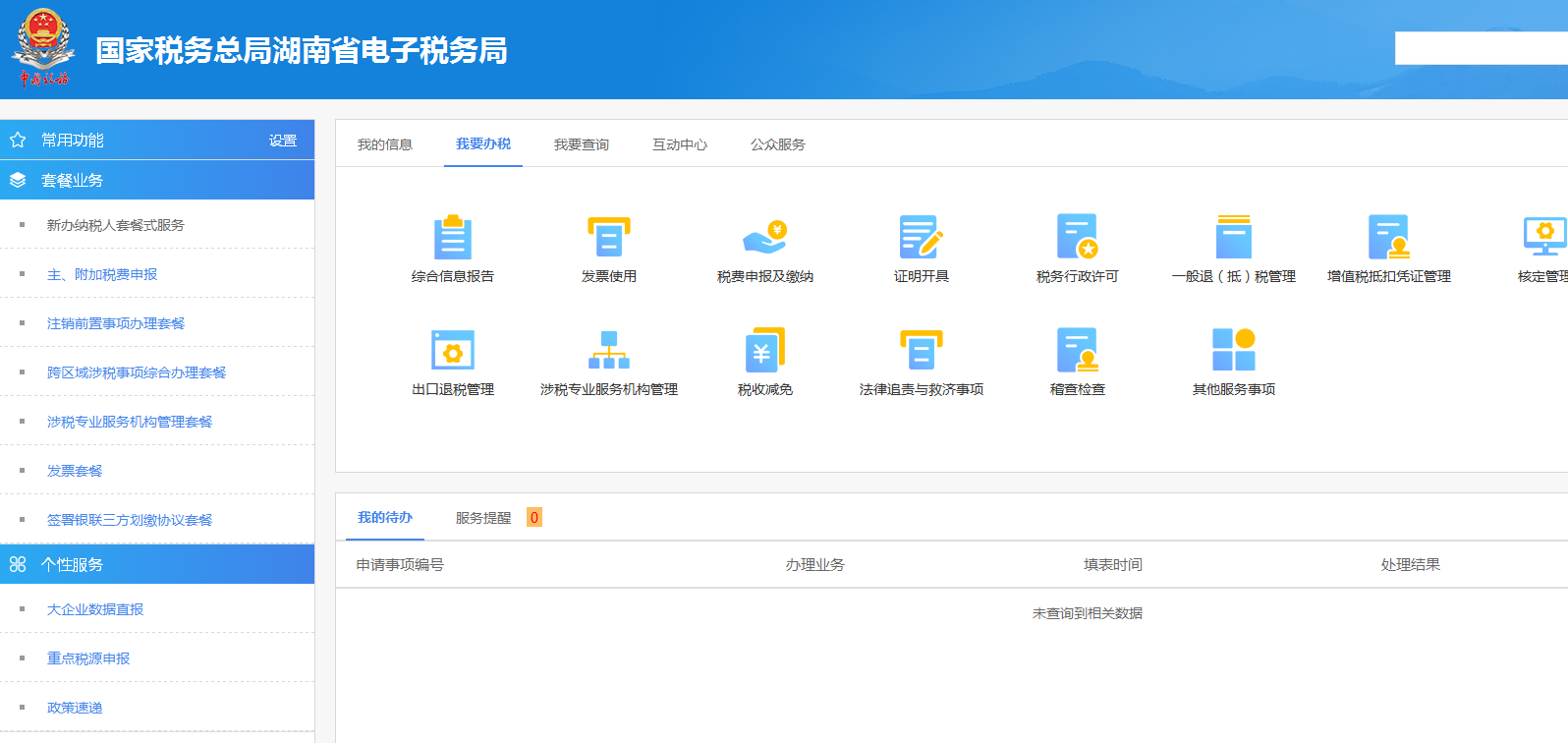Open 涉税专业服务机构管理 icon
The image size is (1568, 743).
609,350
